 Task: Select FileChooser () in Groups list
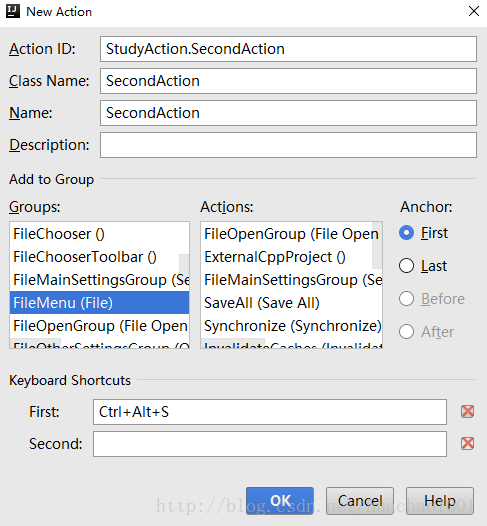(99, 234)
